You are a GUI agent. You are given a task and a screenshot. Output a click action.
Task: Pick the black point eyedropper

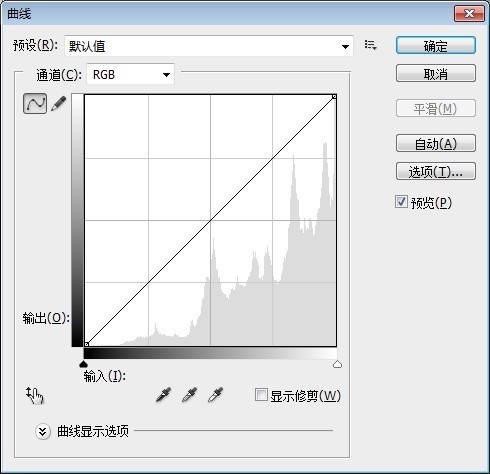click(163, 395)
